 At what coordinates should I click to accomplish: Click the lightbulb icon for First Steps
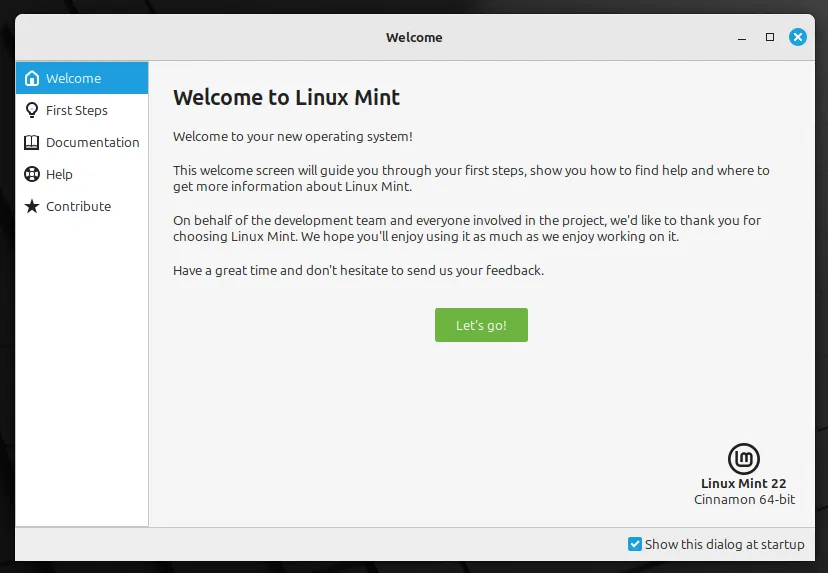coord(32,110)
